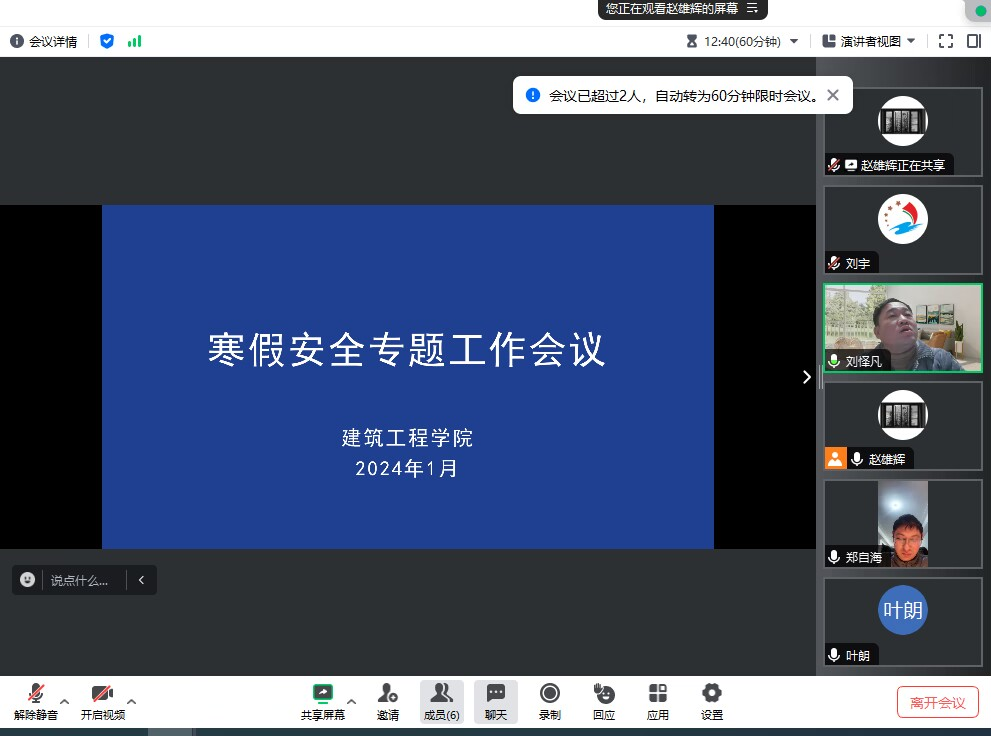Dismiss the 60-minute limit notification

tap(833, 96)
